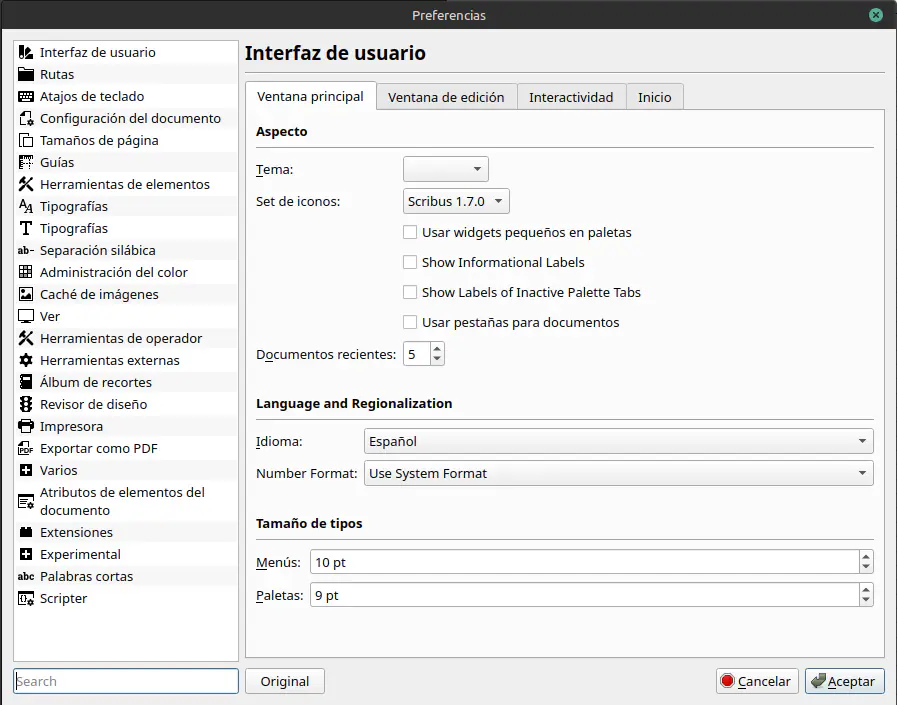Enable Usar widgets pequeños en paletas
The height and width of the screenshot is (705, 897).
[410, 233]
